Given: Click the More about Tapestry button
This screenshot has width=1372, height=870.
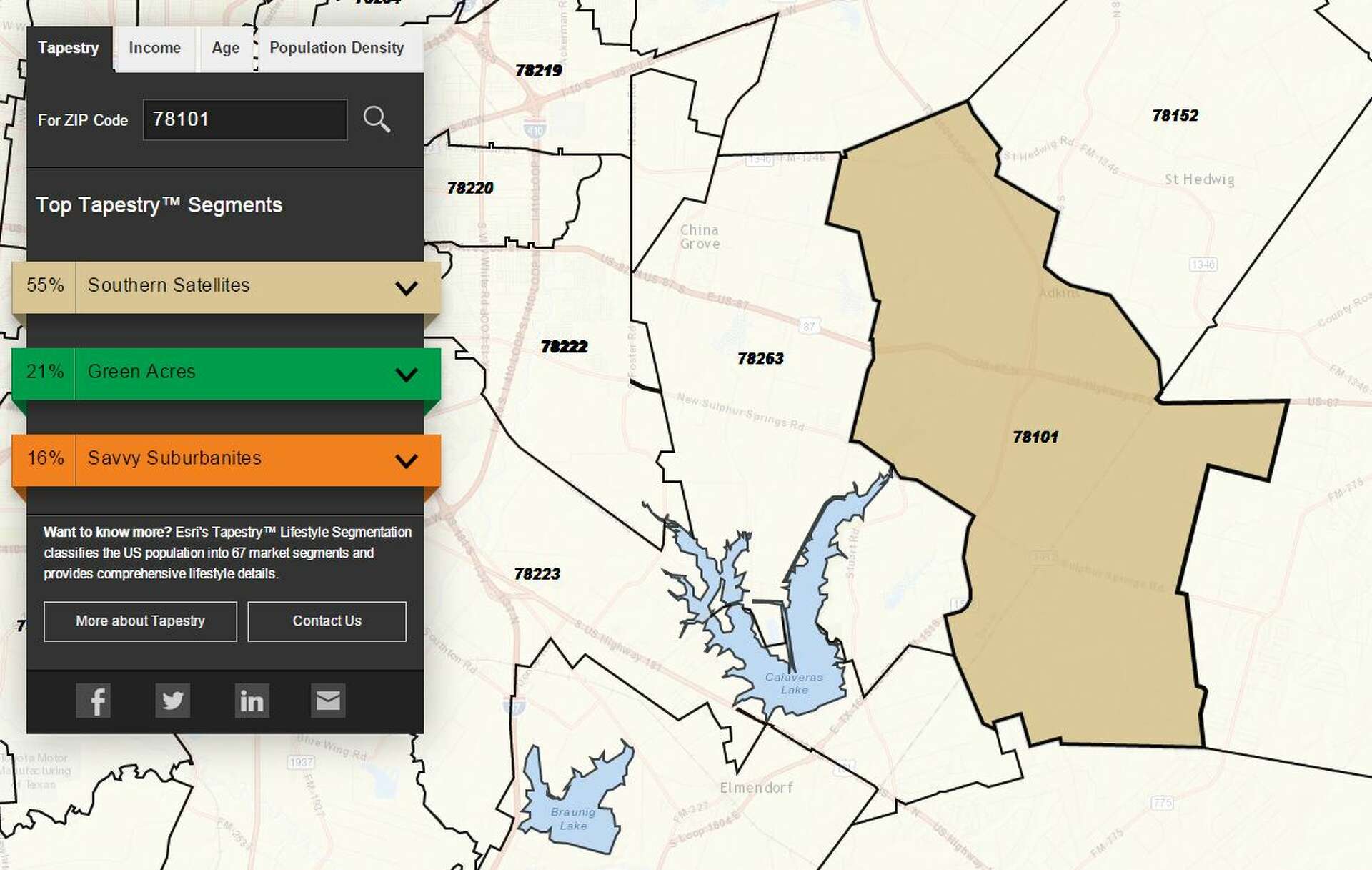Looking at the screenshot, I should point(140,621).
